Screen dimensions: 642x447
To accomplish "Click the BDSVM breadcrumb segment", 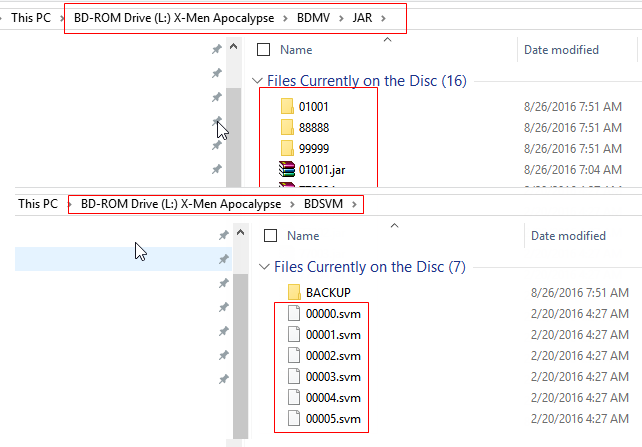I will [x=323, y=204].
